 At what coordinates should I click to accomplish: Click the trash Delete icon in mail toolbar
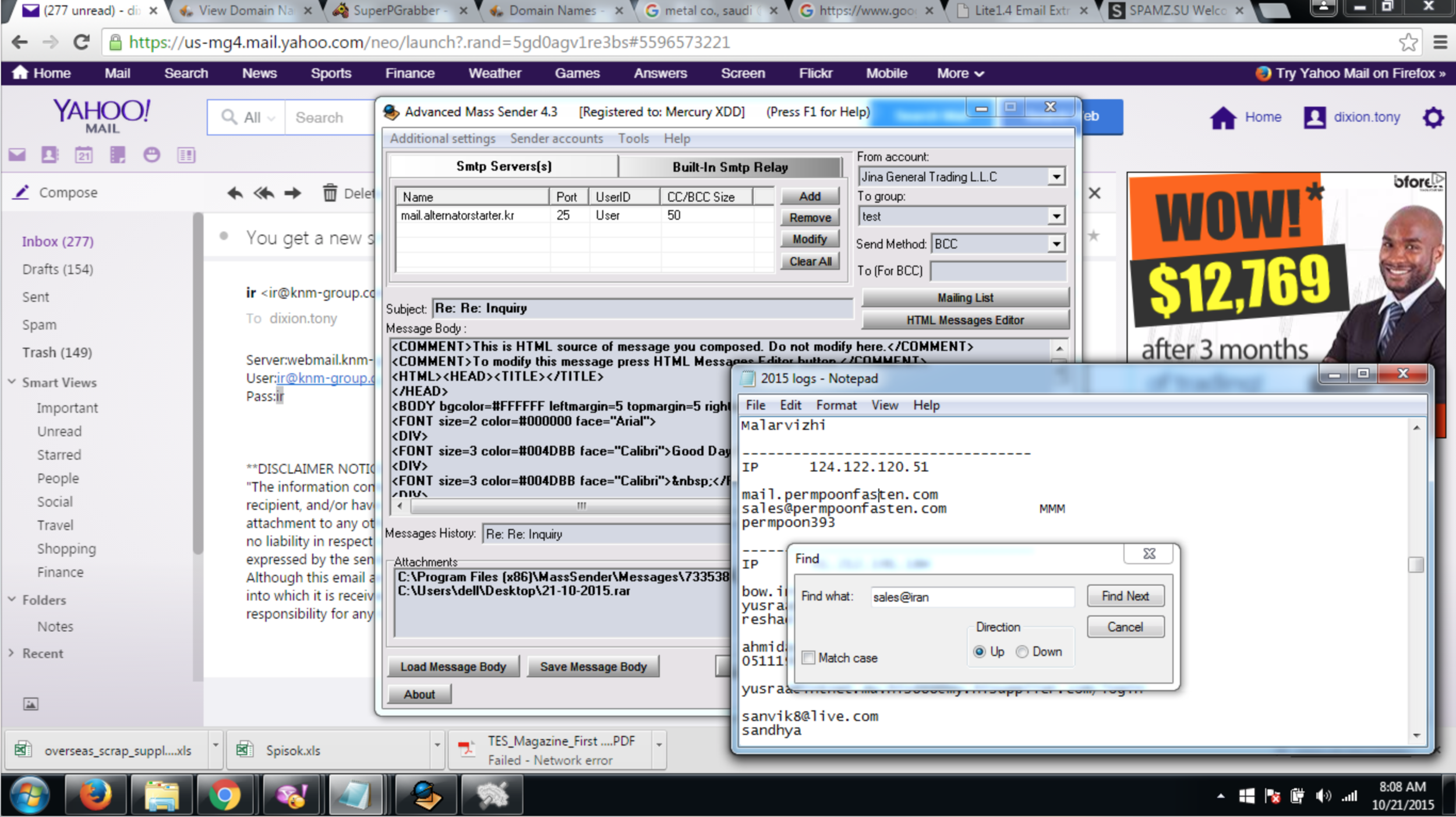point(330,192)
